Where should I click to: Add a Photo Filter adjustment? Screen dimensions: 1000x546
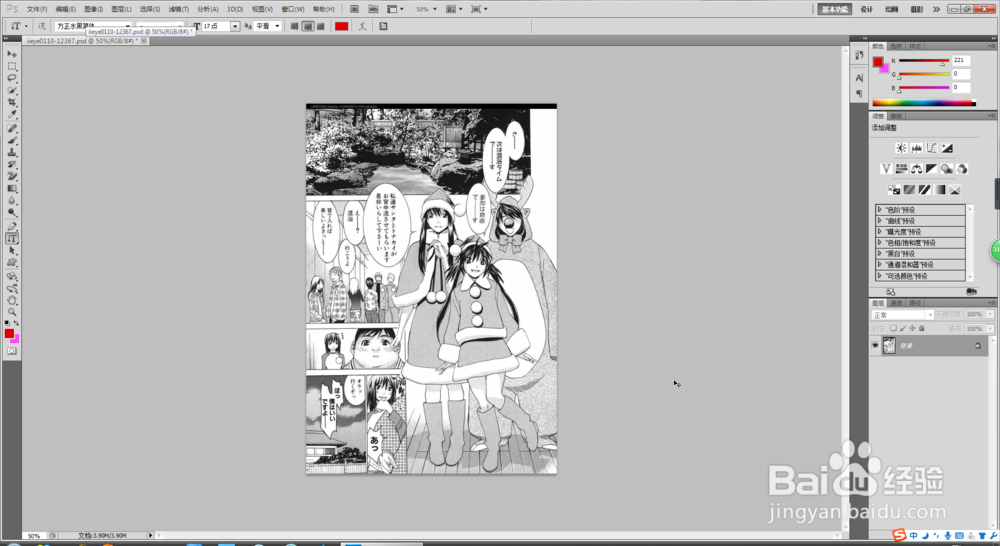[947, 169]
